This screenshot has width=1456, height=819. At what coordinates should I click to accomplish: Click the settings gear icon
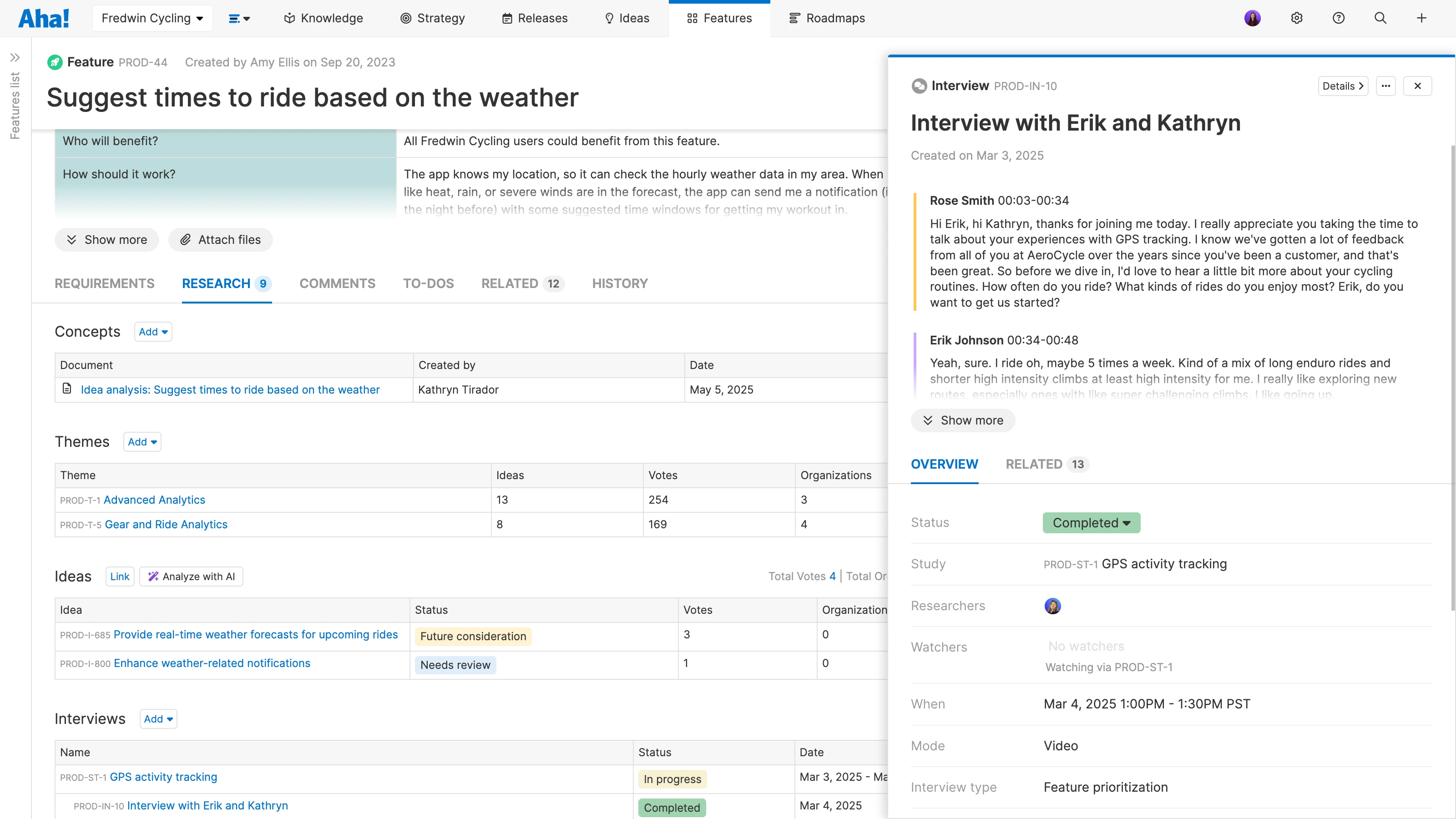1296,18
